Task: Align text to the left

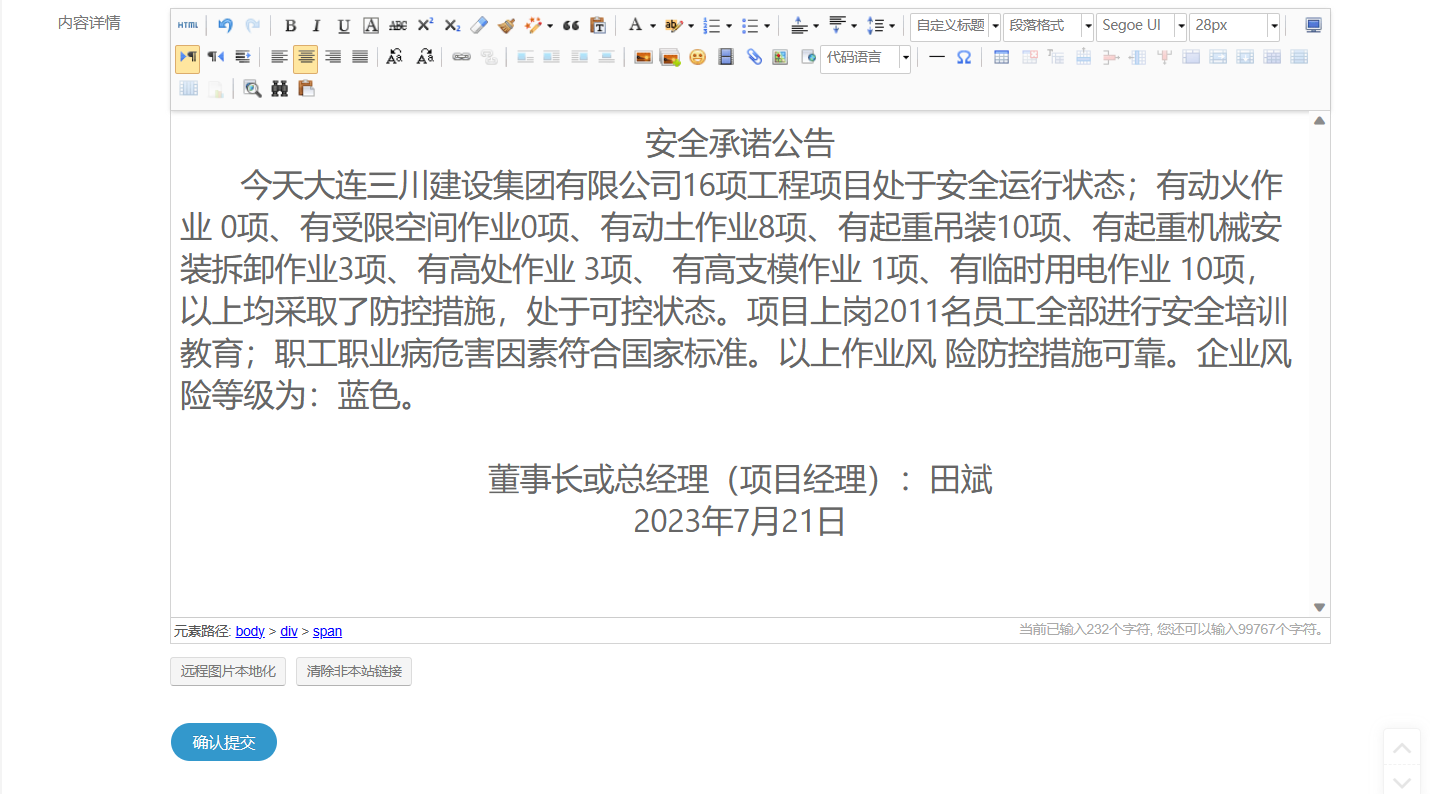Action: coord(280,57)
